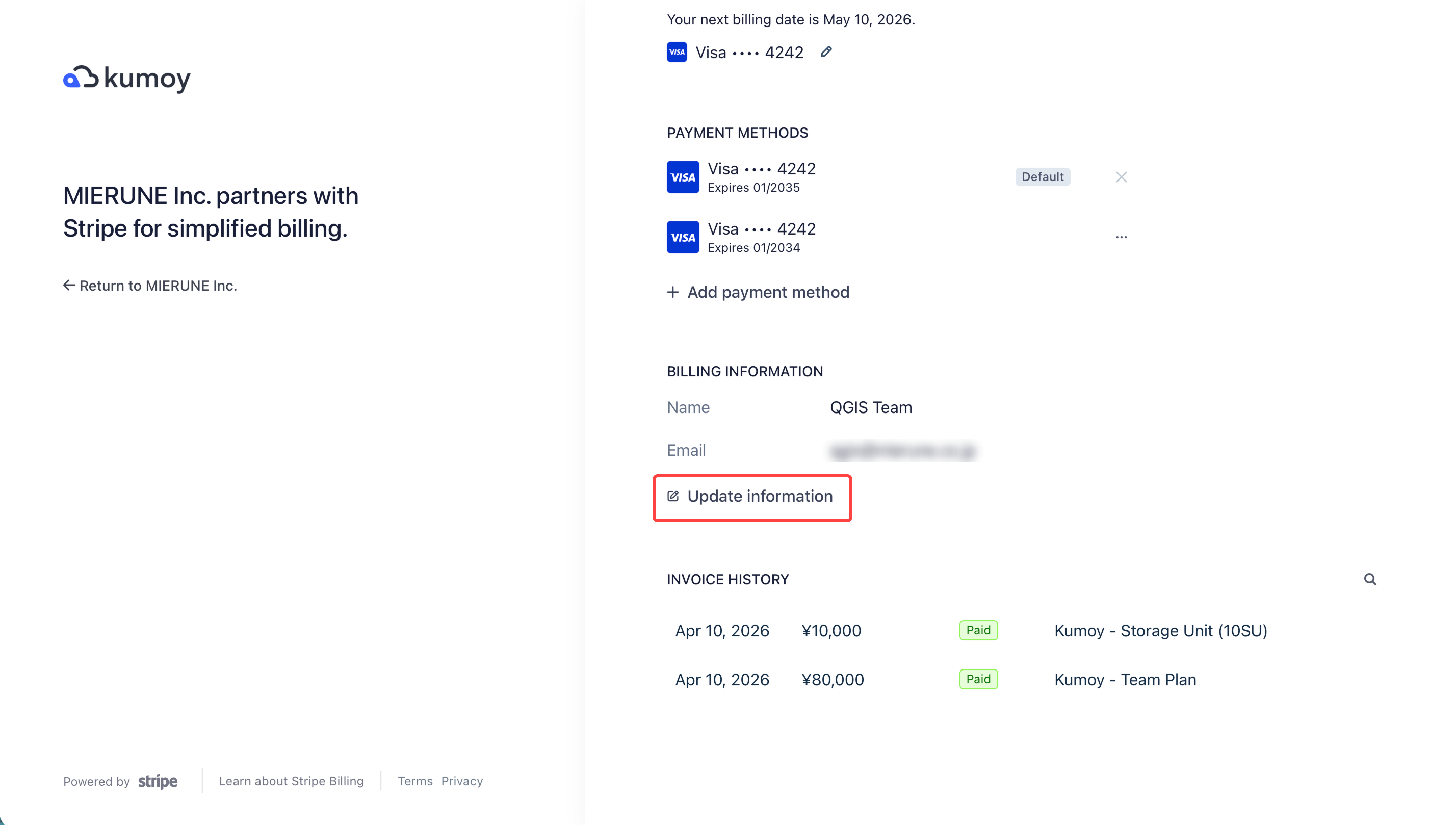This screenshot has height=825, width=1456.
Task: Click Update information
Action: pos(759,496)
